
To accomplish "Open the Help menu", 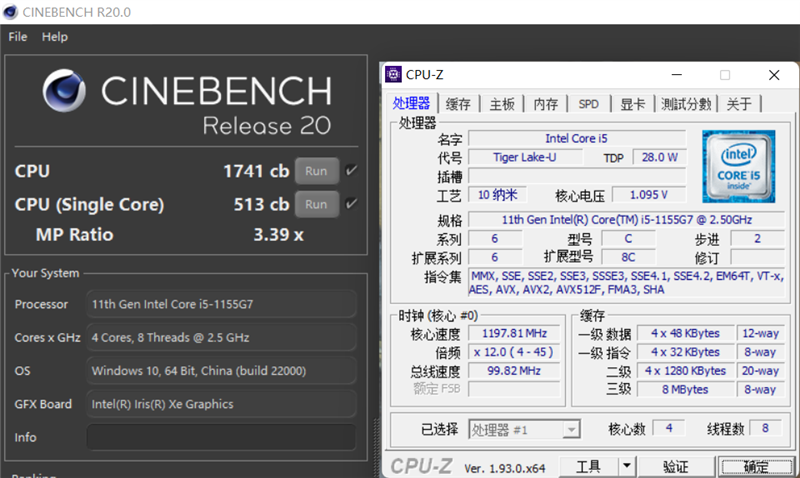I will pos(55,37).
